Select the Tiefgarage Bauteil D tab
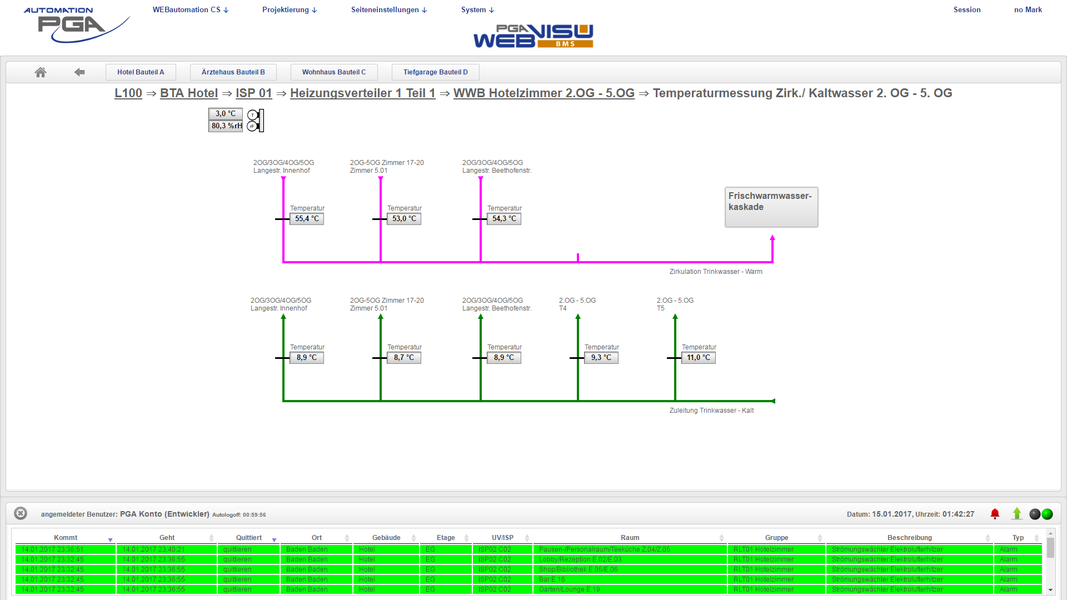 [435, 72]
